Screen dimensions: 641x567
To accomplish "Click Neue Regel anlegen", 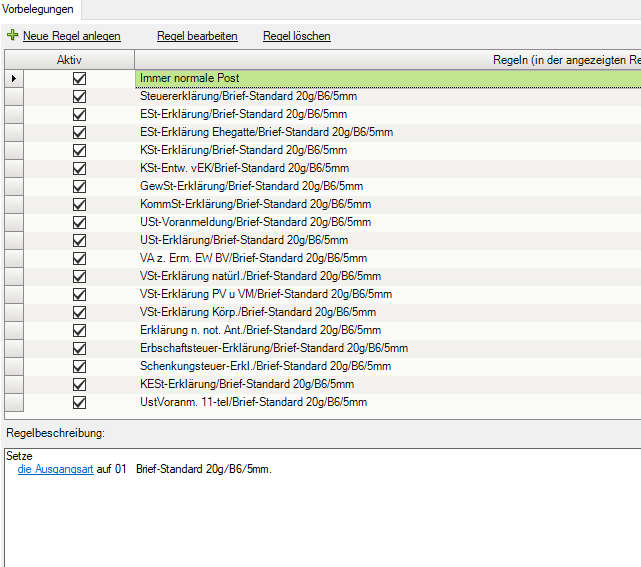I will 71,36.
